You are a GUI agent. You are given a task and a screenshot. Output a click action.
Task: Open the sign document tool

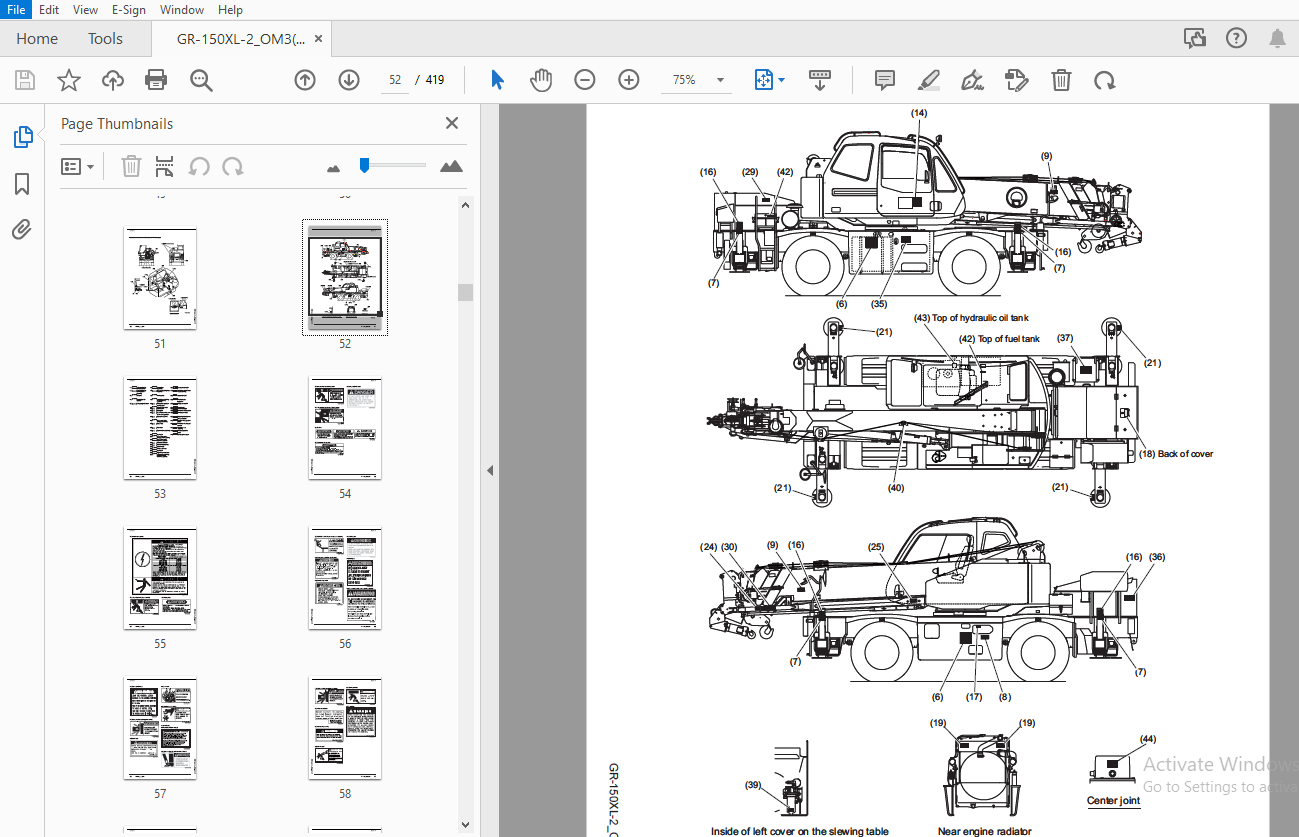972,81
